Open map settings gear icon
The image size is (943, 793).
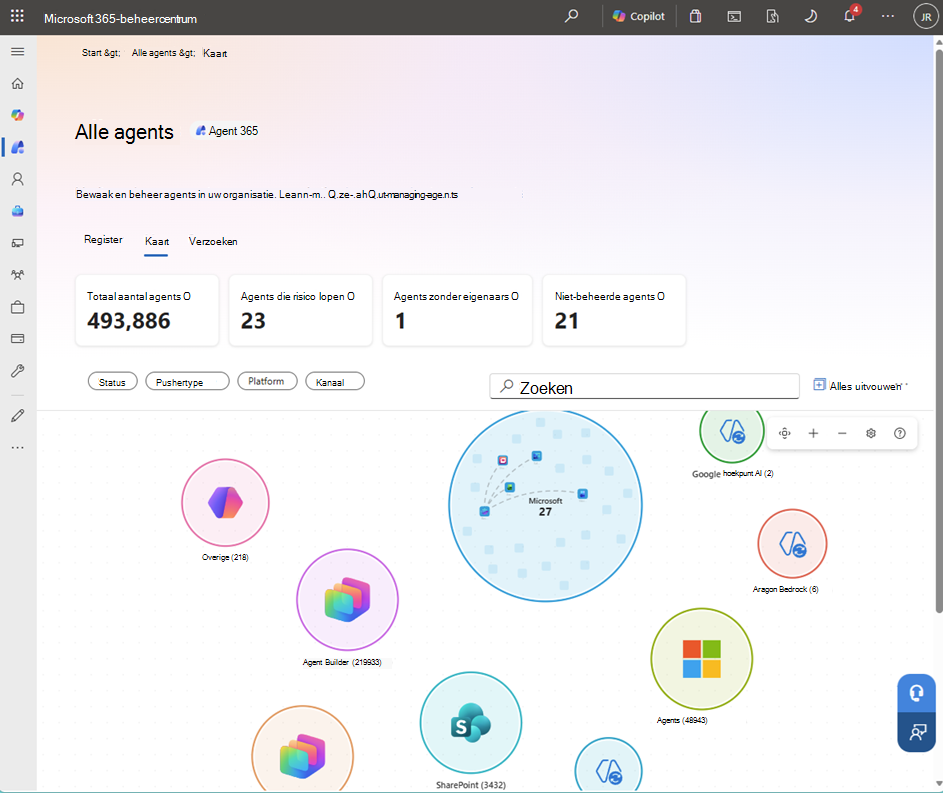pyautogui.click(x=871, y=433)
